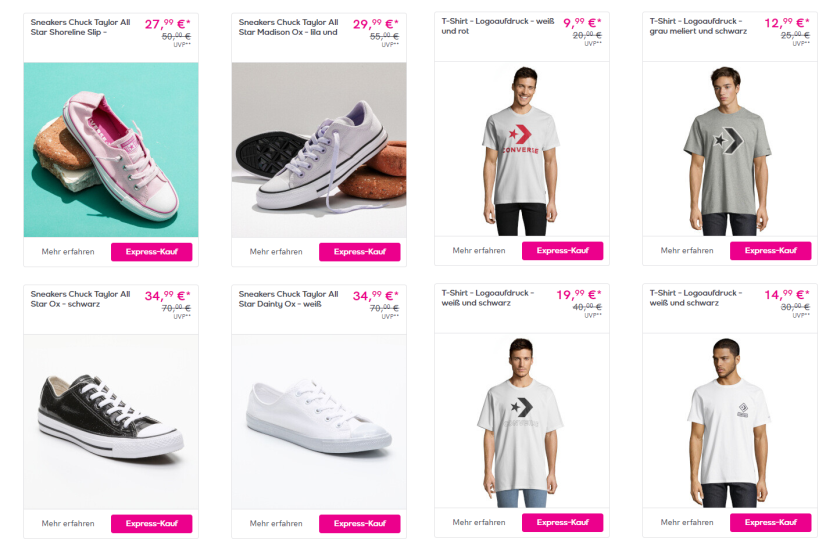Select the pink Shoreline Slip sneaker image
840x557 pixels.
click(111, 150)
